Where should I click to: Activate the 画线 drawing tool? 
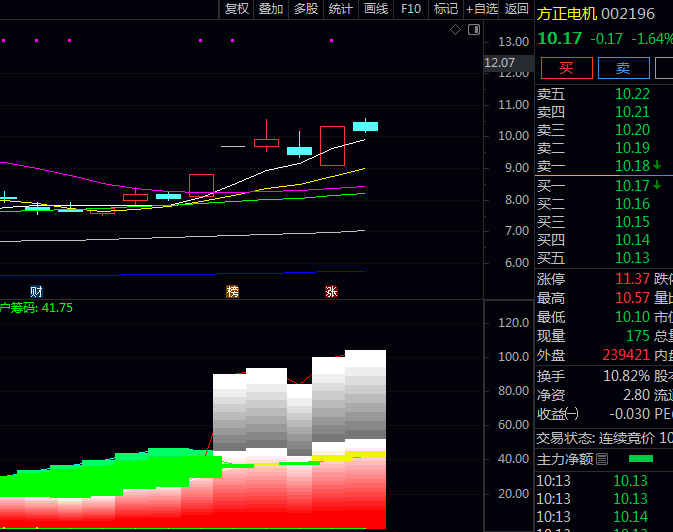[376, 9]
